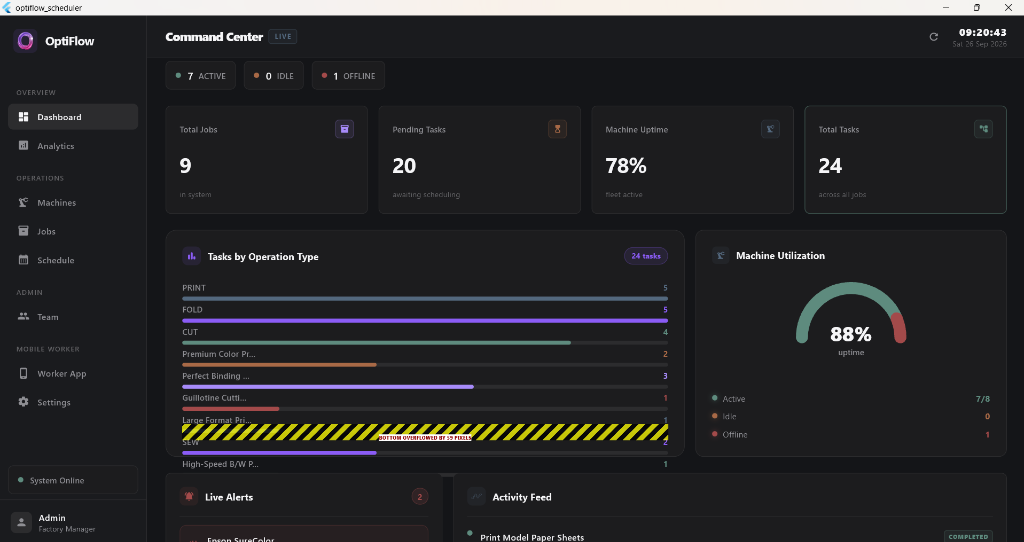
Task: Open the Admin Factory Manager profile
Action: tap(73, 522)
